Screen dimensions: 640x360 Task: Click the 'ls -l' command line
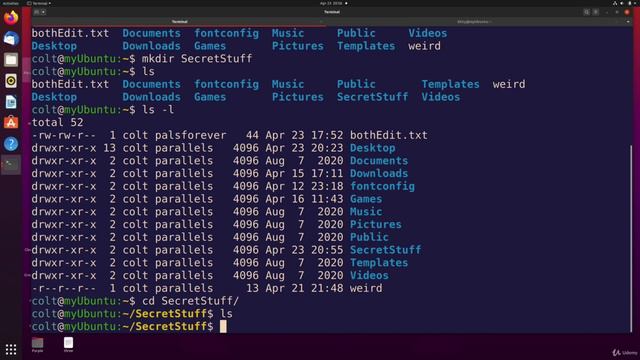(158, 110)
